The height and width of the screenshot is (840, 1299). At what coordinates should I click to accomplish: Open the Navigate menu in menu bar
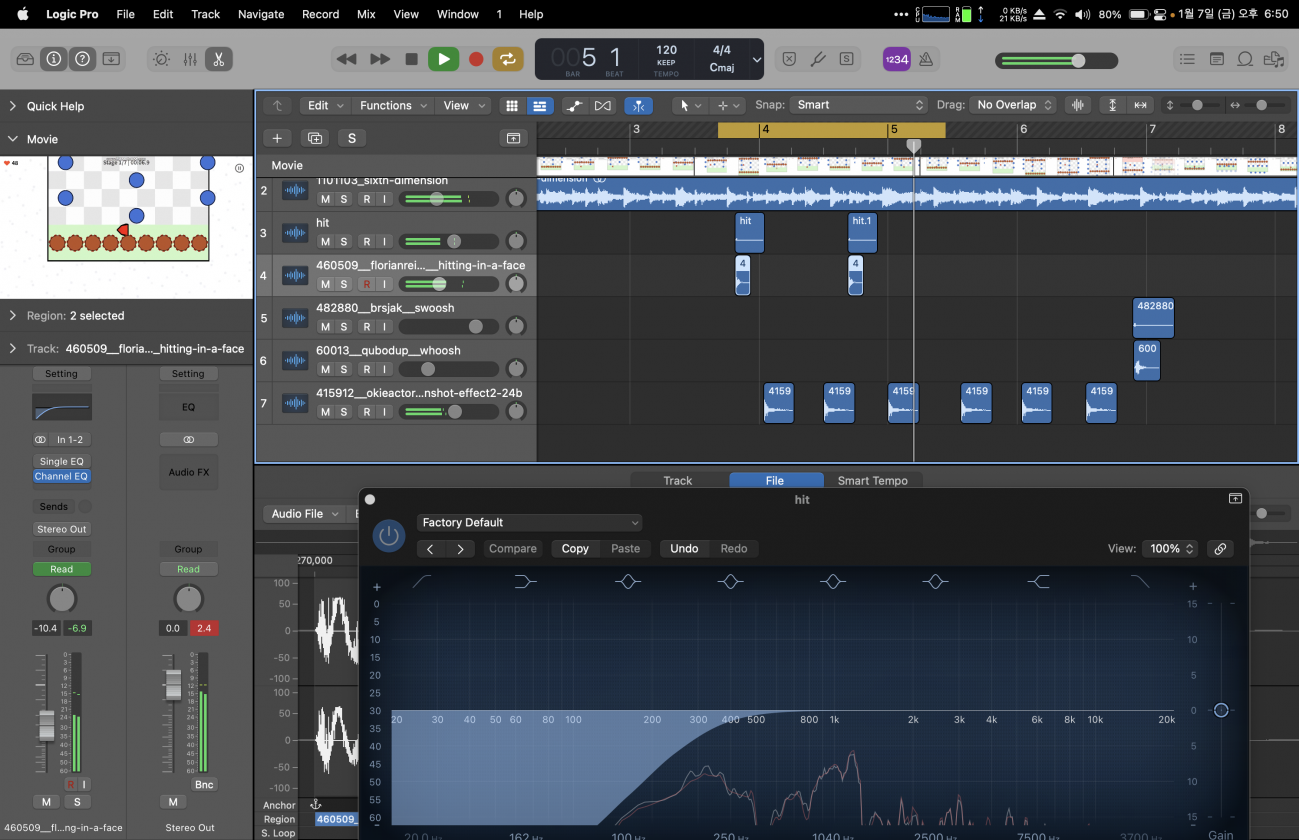(x=261, y=14)
